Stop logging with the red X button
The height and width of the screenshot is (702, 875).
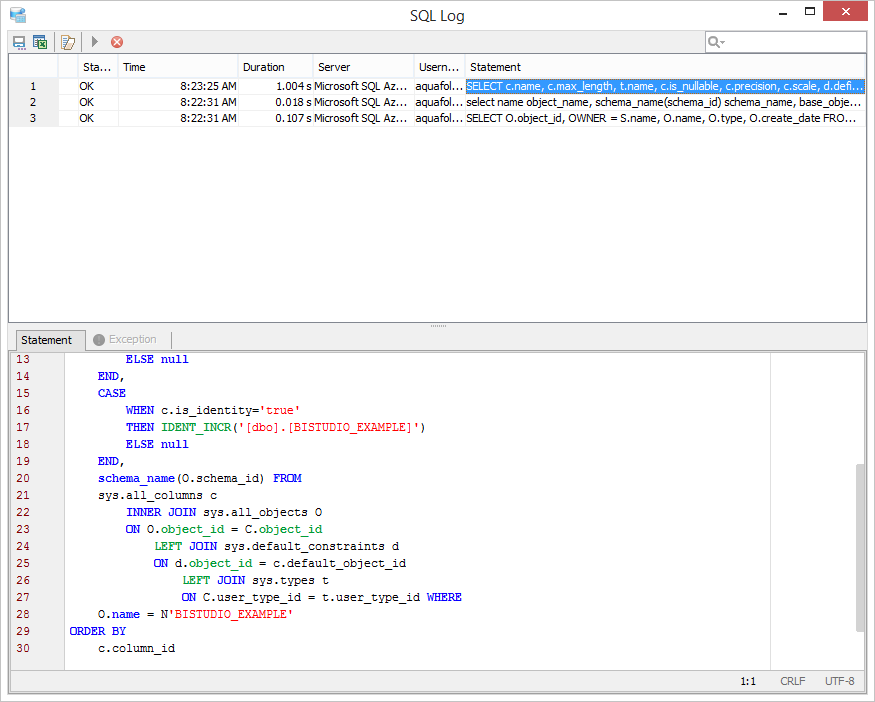click(x=117, y=42)
